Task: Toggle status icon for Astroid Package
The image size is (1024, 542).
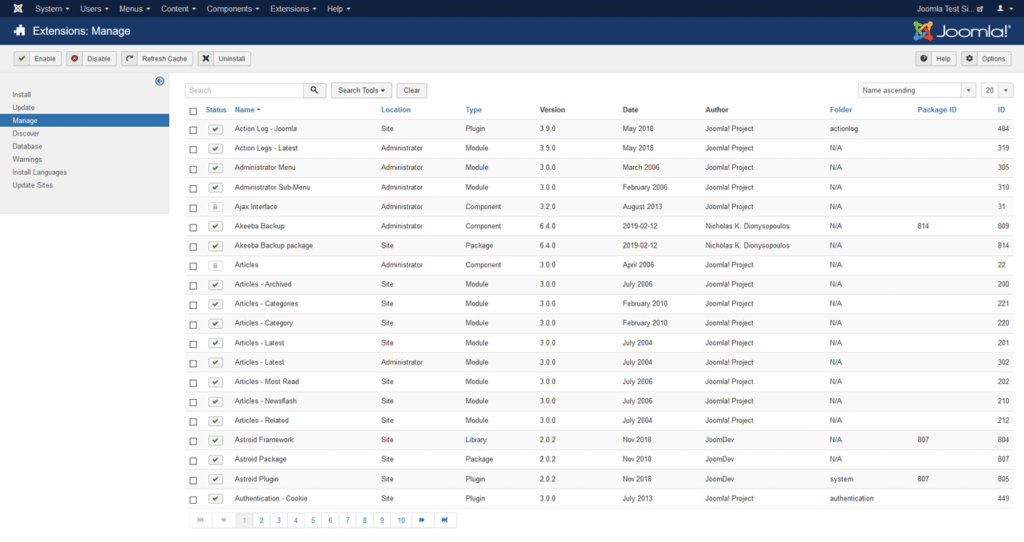Action: 215,460
